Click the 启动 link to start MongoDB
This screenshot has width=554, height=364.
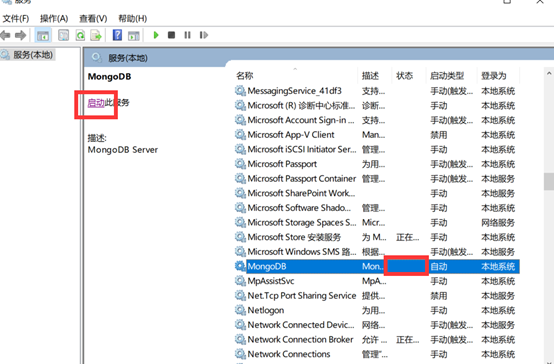tap(96, 103)
